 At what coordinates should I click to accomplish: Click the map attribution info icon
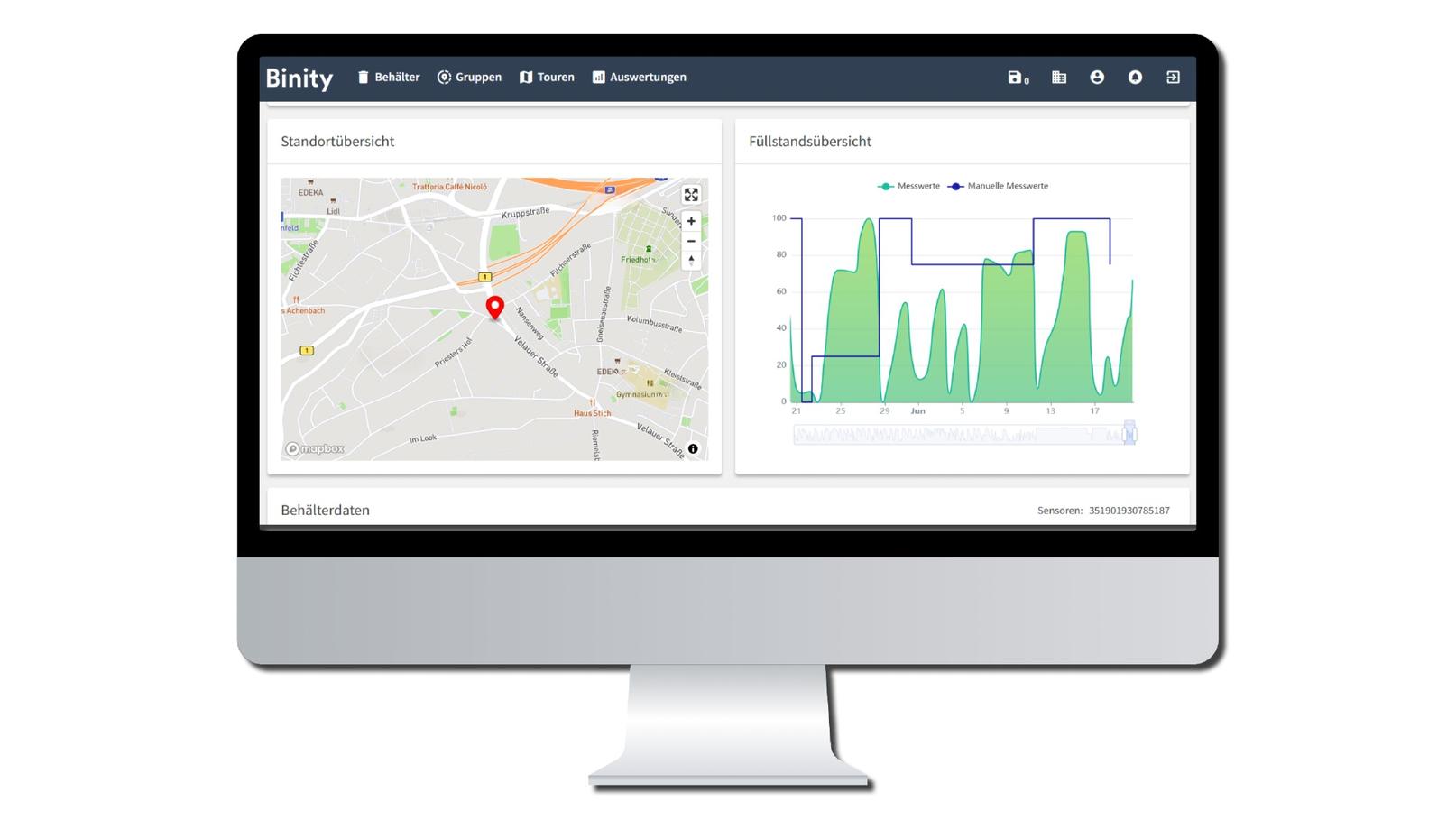[x=693, y=448]
